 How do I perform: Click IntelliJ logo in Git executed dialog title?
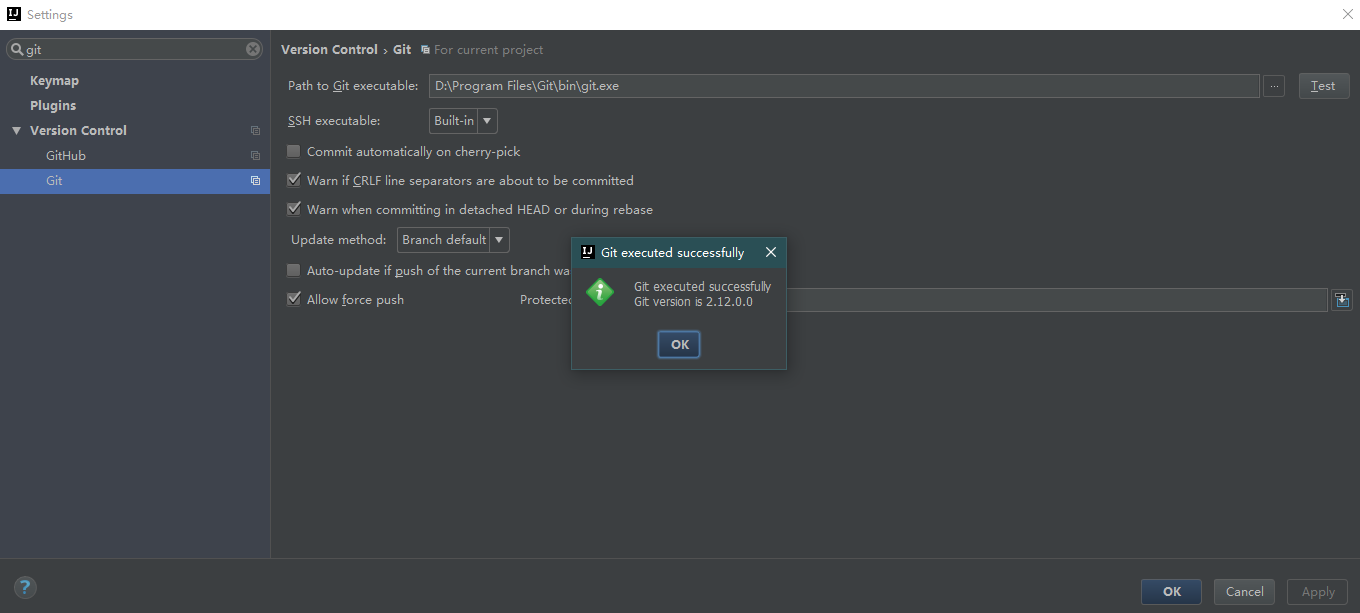click(588, 252)
